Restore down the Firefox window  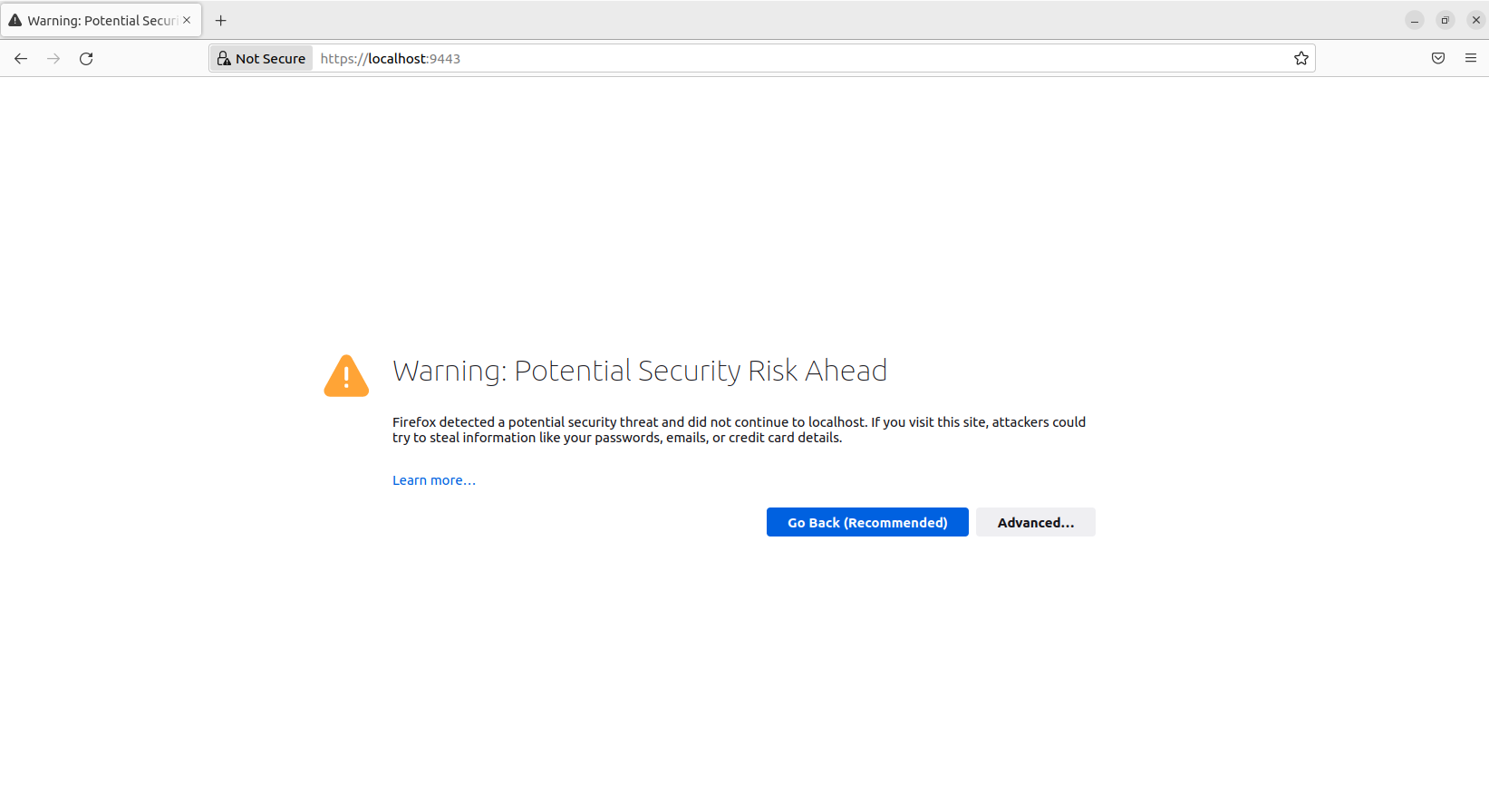[1445, 20]
